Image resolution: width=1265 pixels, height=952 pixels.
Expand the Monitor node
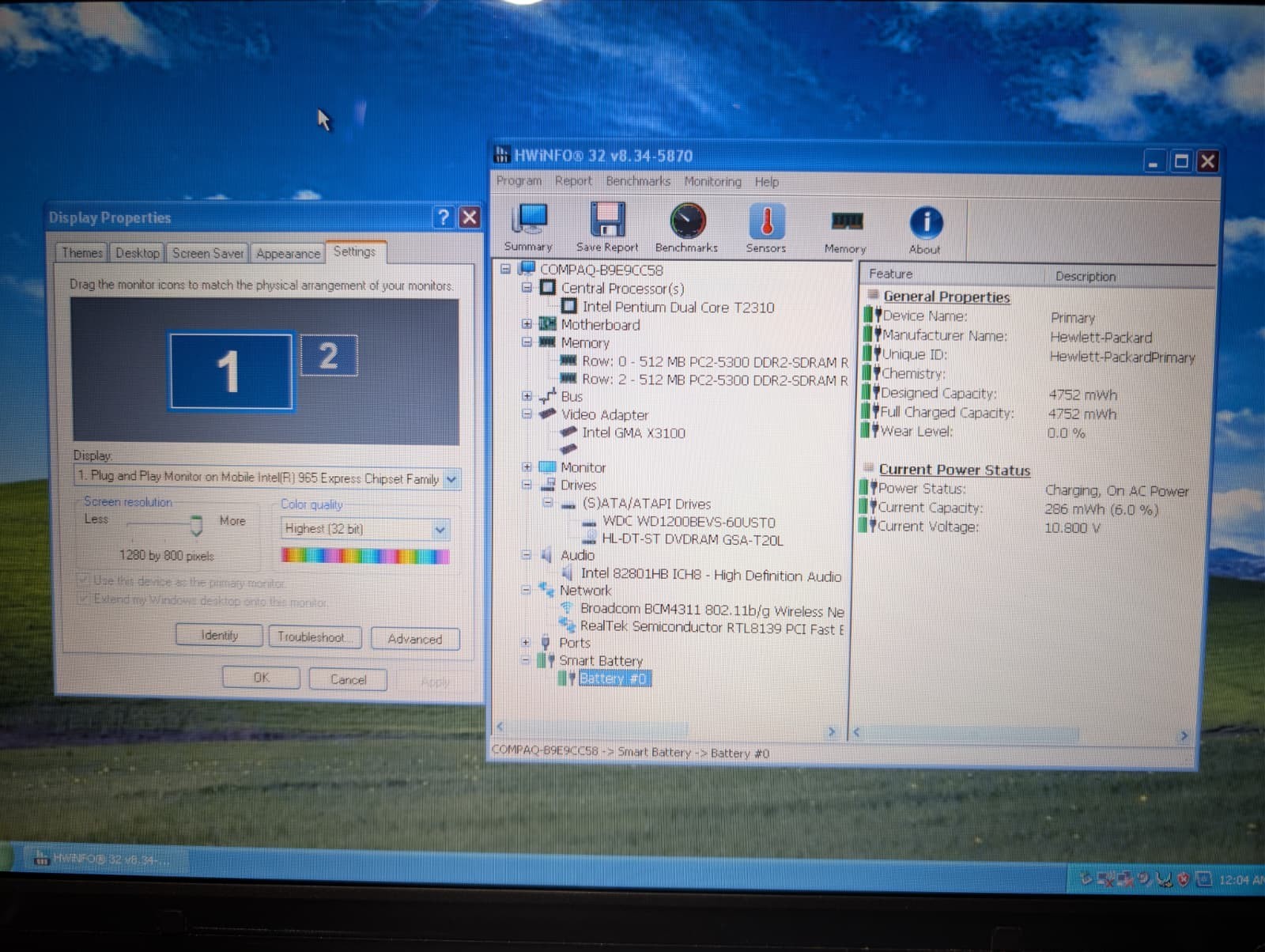click(527, 467)
